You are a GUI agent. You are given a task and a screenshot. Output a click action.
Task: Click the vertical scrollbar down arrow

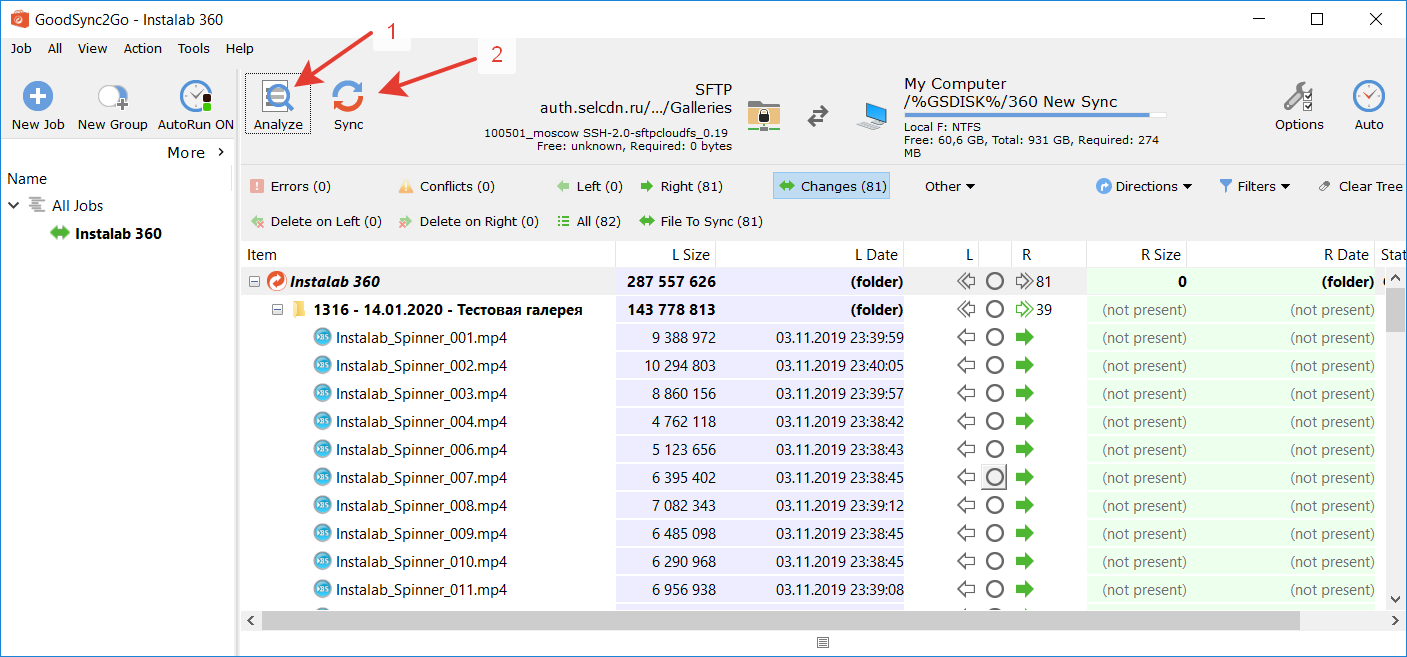click(x=1396, y=599)
